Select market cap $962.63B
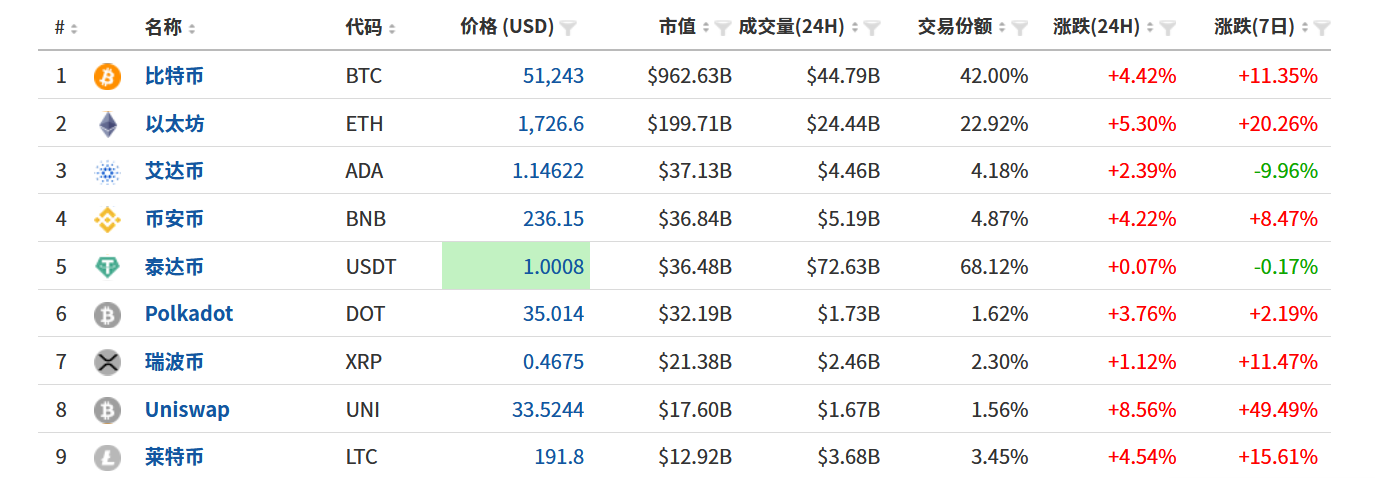The height and width of the screenshot is (478, 1375). click(689, 76)
